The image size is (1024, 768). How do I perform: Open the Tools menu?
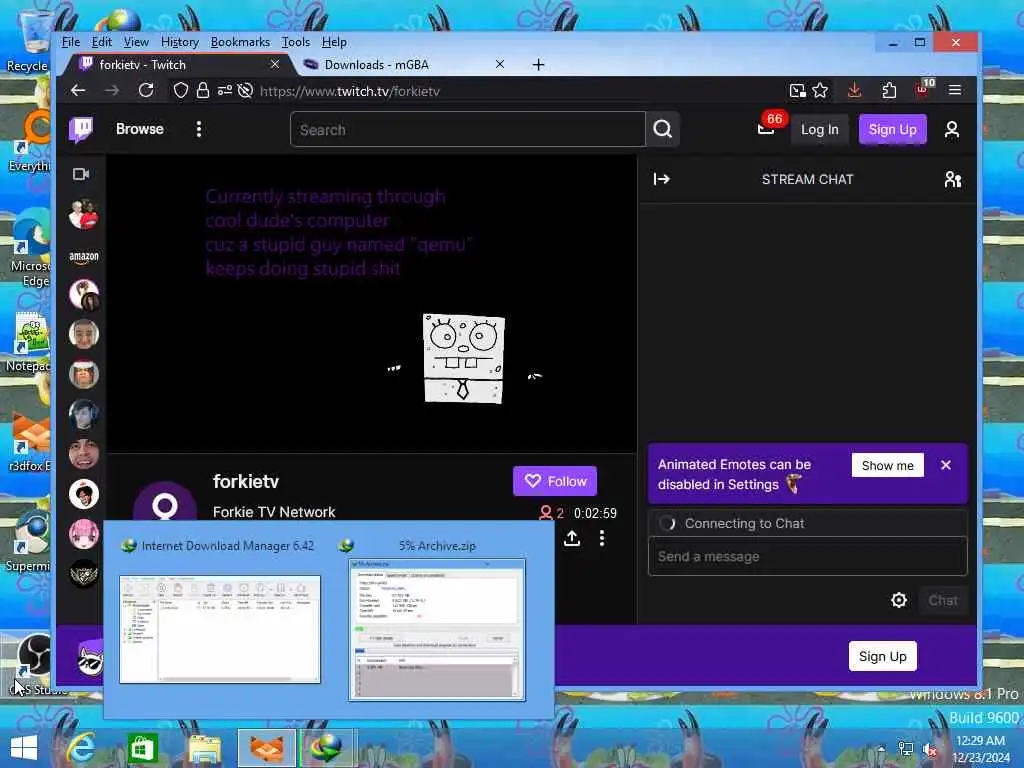(295, 42)
